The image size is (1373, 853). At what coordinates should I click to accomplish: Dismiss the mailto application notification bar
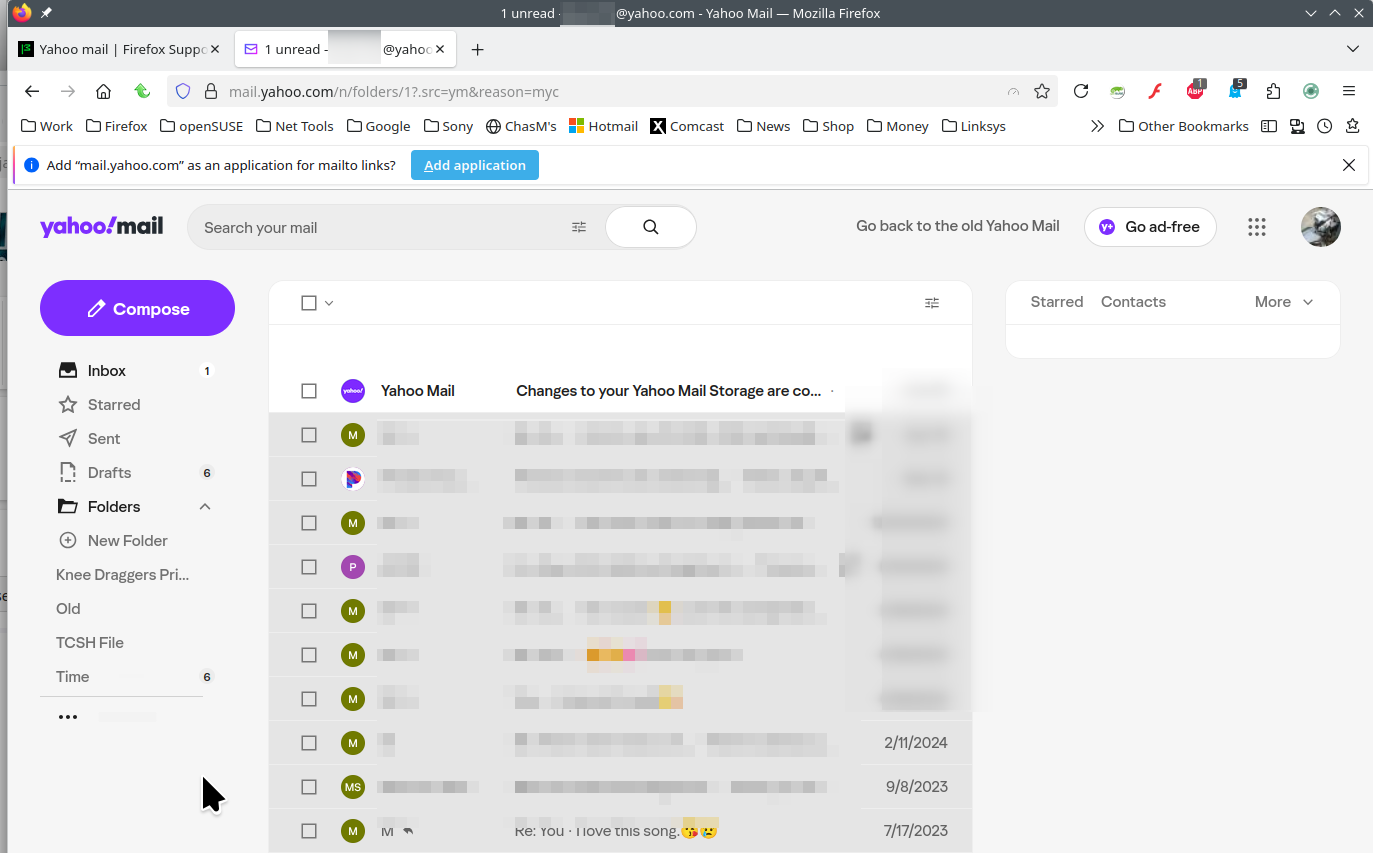click(x=1349, y=165)
